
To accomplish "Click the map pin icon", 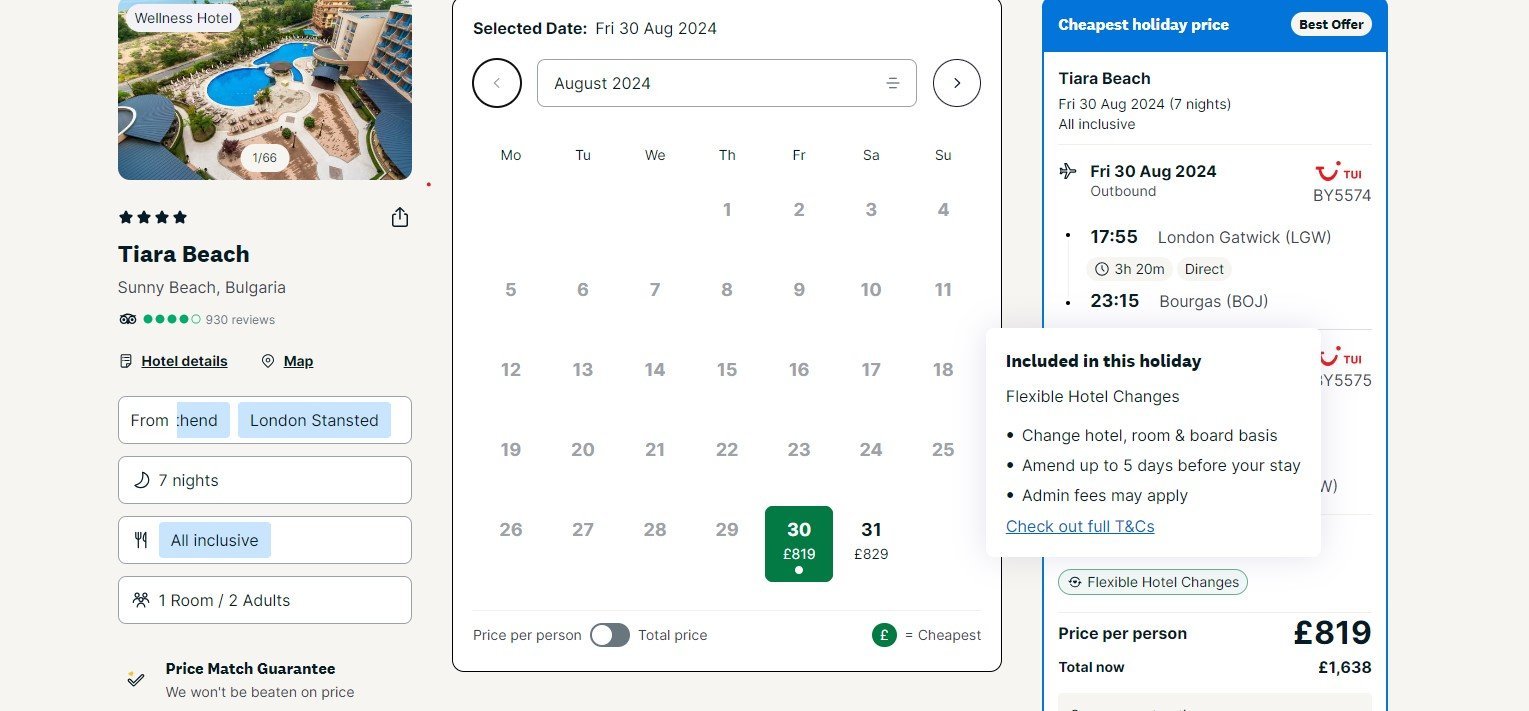I will coord(268,361).
